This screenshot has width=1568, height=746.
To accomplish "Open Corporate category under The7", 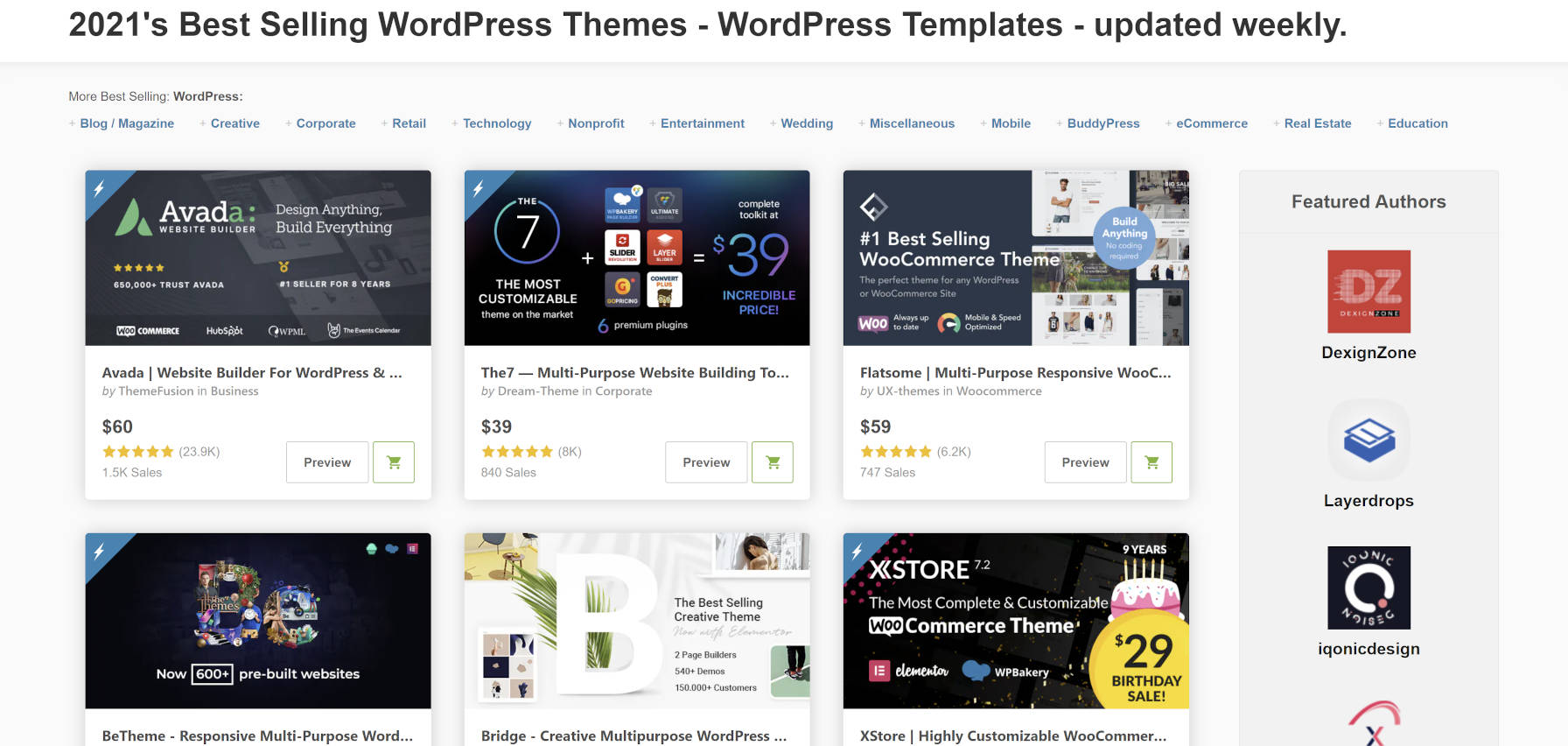I will click(x=623, y=391).
